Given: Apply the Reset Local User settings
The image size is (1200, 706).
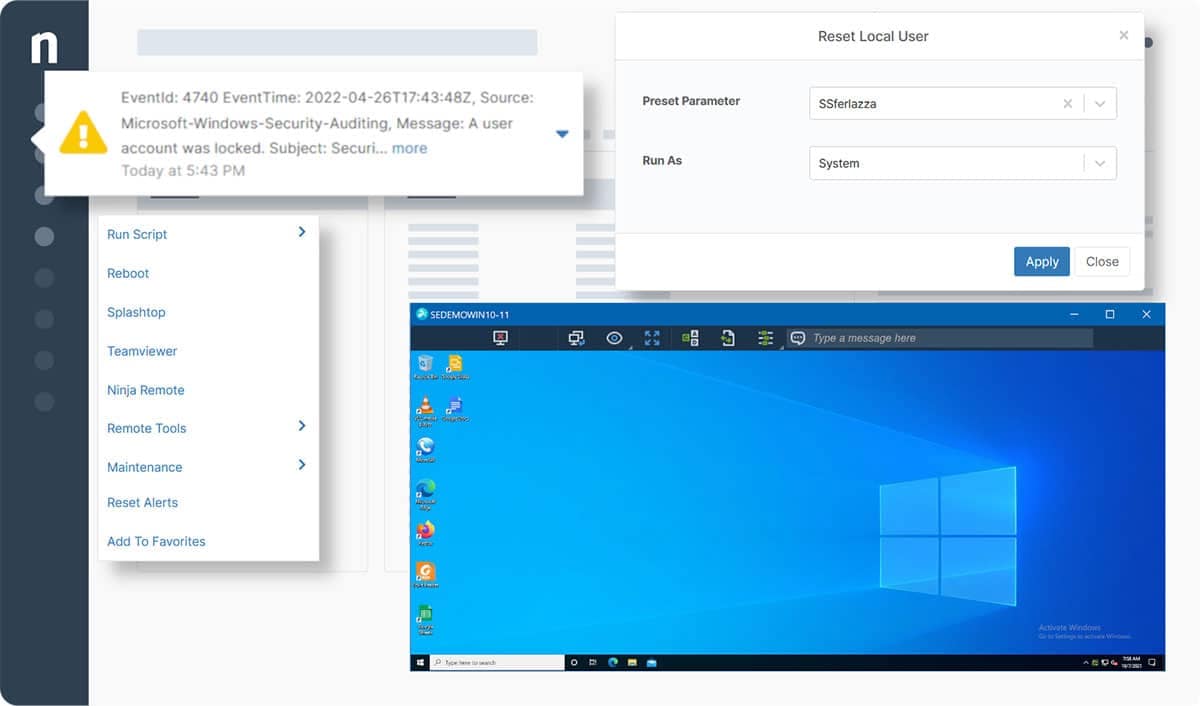Looking at the screenshot, I should coord(1041,261).
